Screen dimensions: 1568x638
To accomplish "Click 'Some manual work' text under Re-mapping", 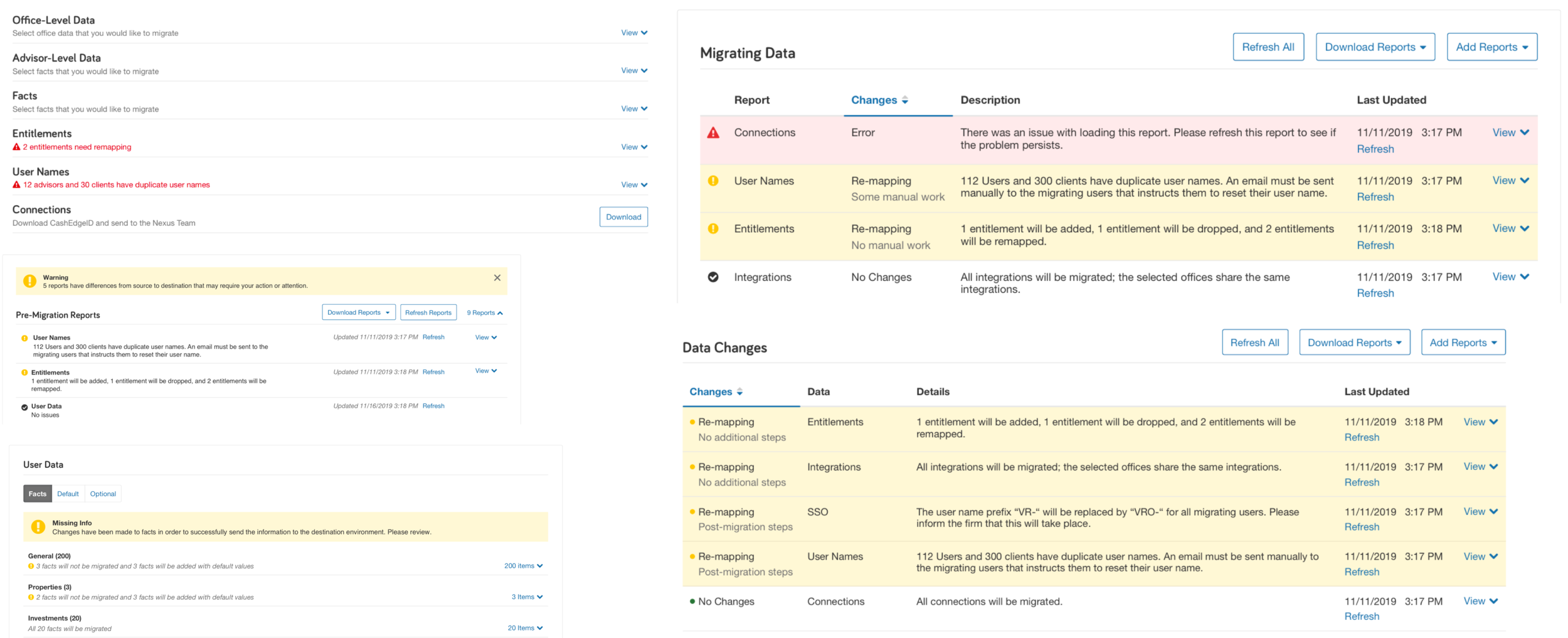I will 898,197.
